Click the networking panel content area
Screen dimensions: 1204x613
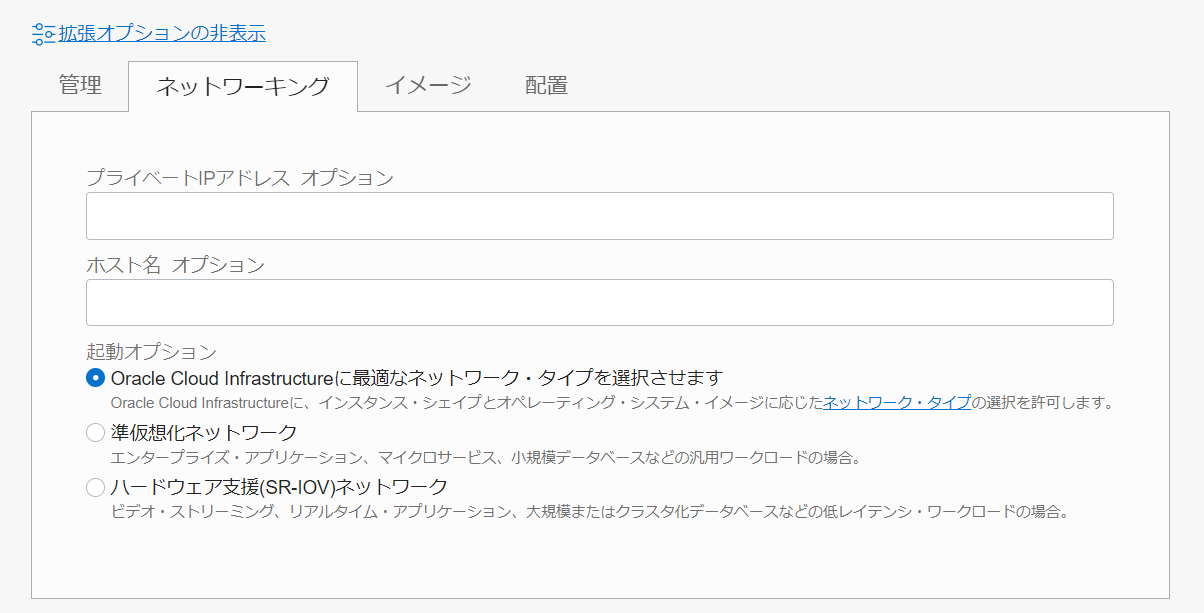click(600, 560)
